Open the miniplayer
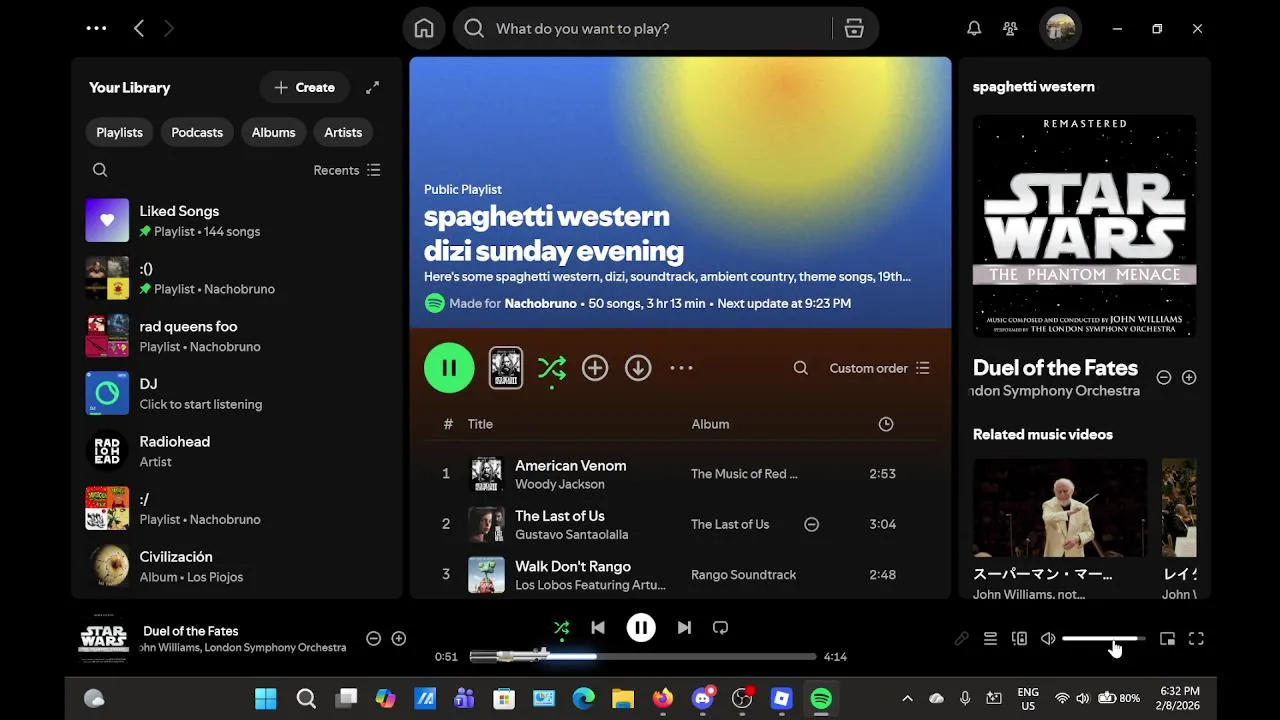1280x720 pixels. 1167,638
